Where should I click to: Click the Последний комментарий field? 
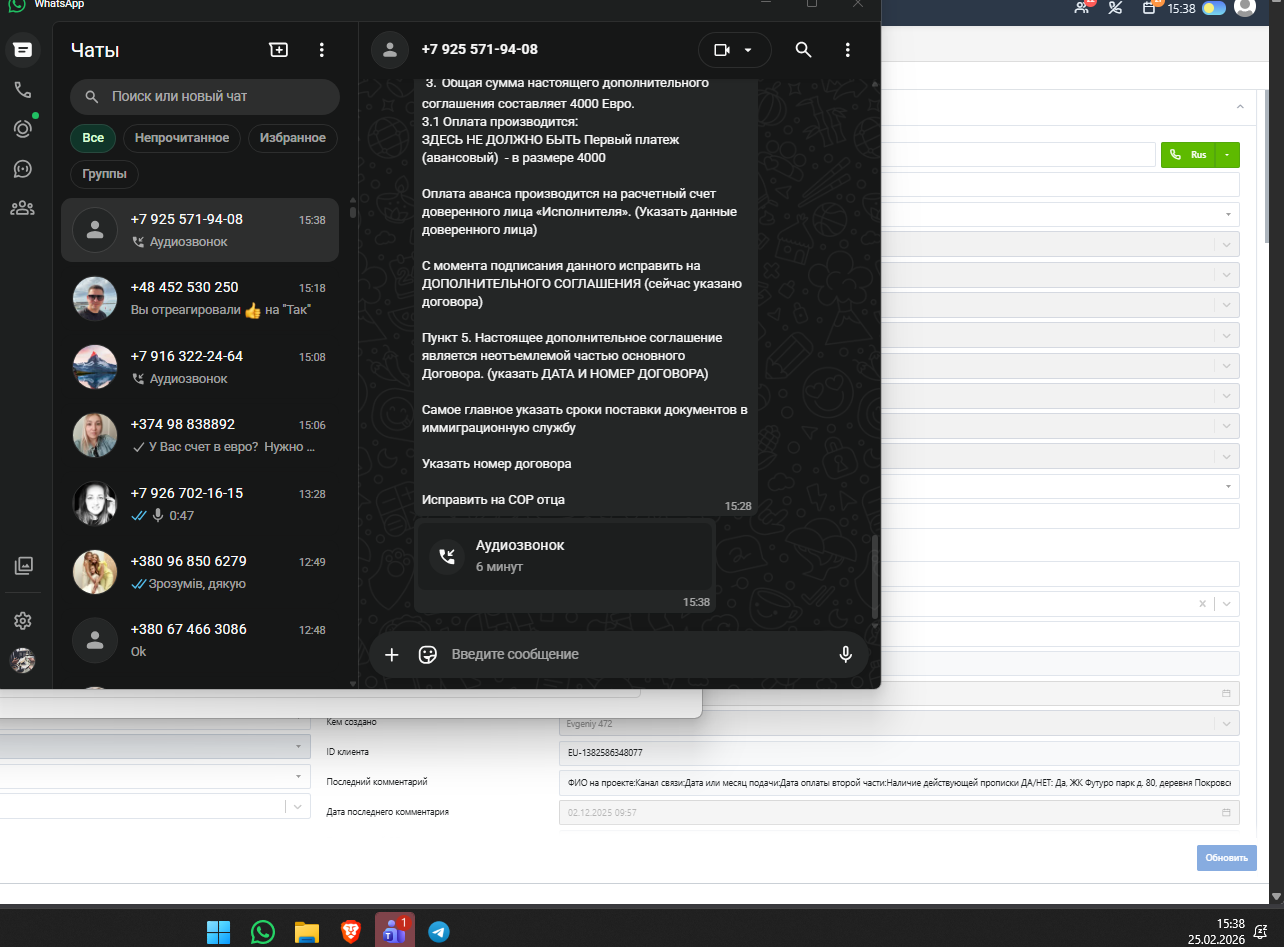pos(898,783)
